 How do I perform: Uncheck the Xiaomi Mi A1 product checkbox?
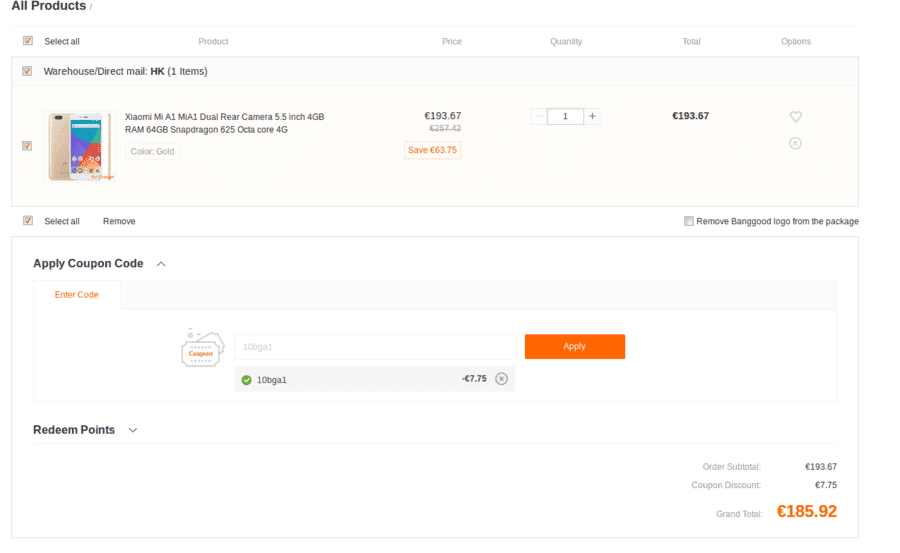(27, 146)
